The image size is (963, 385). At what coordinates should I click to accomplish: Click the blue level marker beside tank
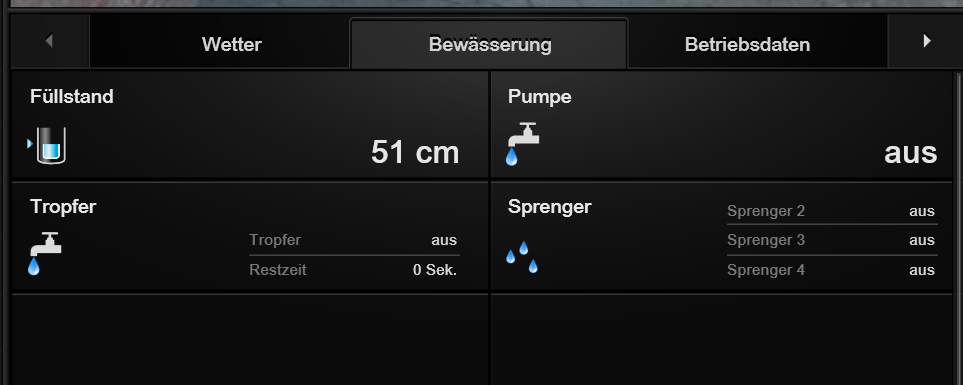click(29, 144)
